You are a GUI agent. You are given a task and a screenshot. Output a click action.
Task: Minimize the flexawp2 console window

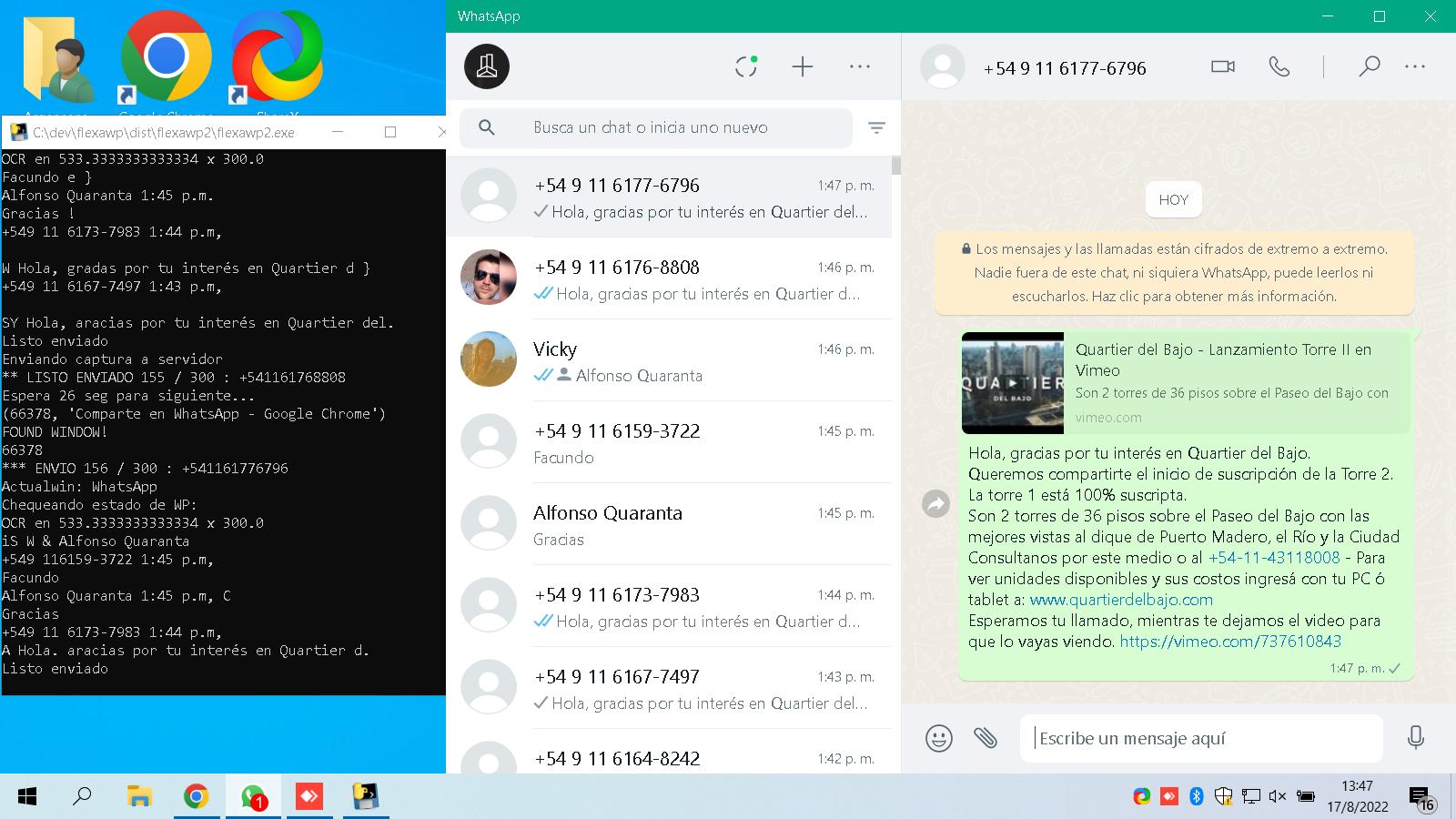tap(338, 132)
